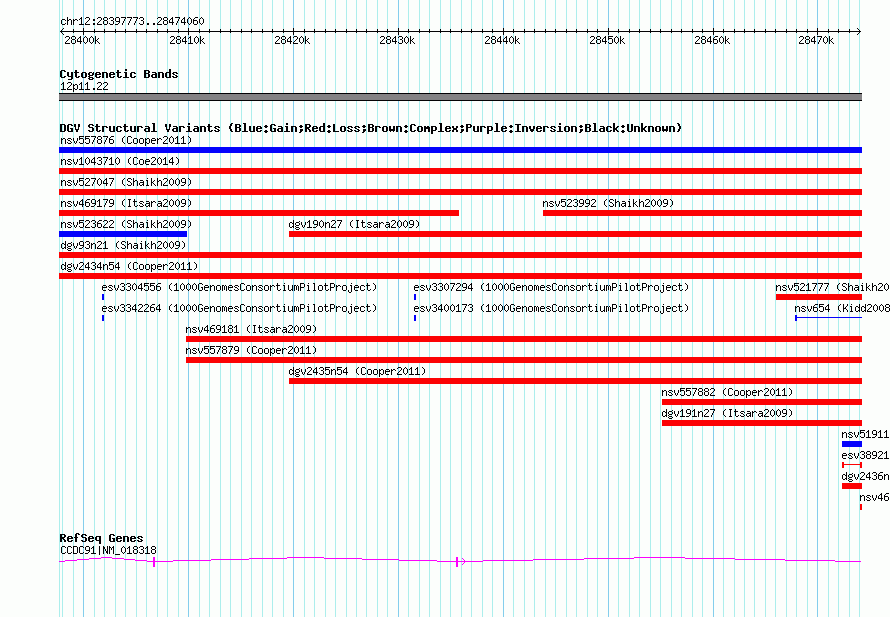Click the 12p11.22 cytogenetic band bar

click(x=460, y=97)
